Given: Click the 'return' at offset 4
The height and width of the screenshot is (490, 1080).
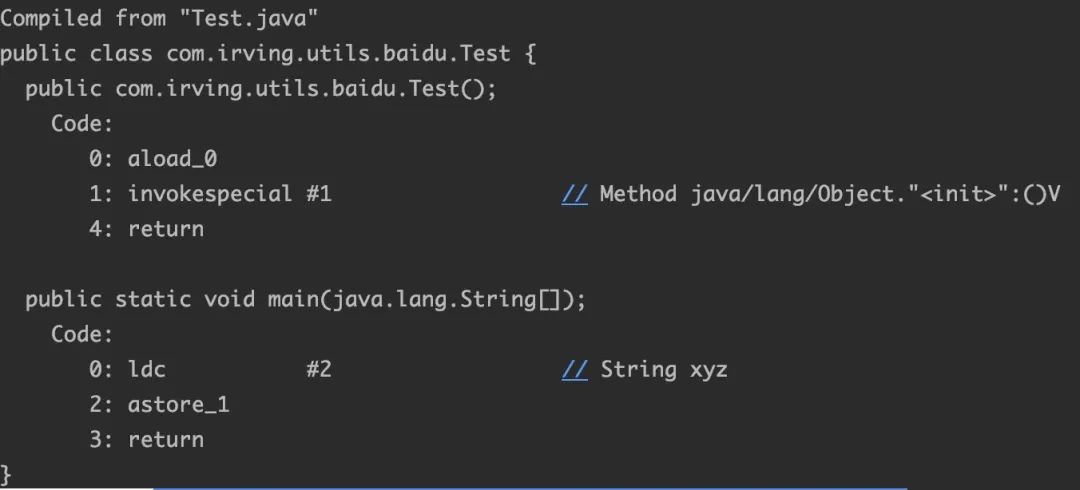Looking at the screenshot, I should pyautogui.click(x=166, y=229).
